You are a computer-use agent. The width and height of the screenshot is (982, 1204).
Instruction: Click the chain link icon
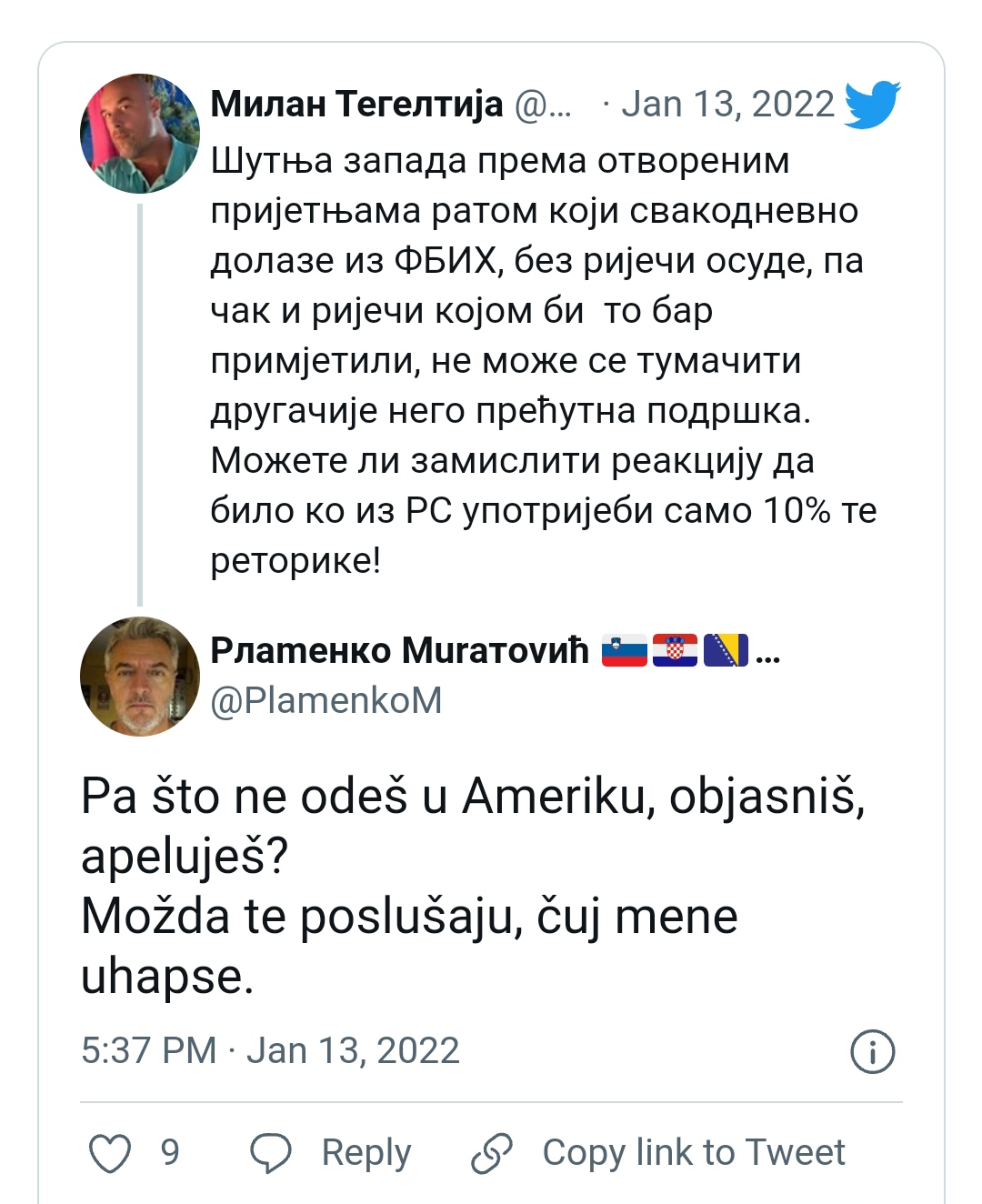tap(492, 1153)
